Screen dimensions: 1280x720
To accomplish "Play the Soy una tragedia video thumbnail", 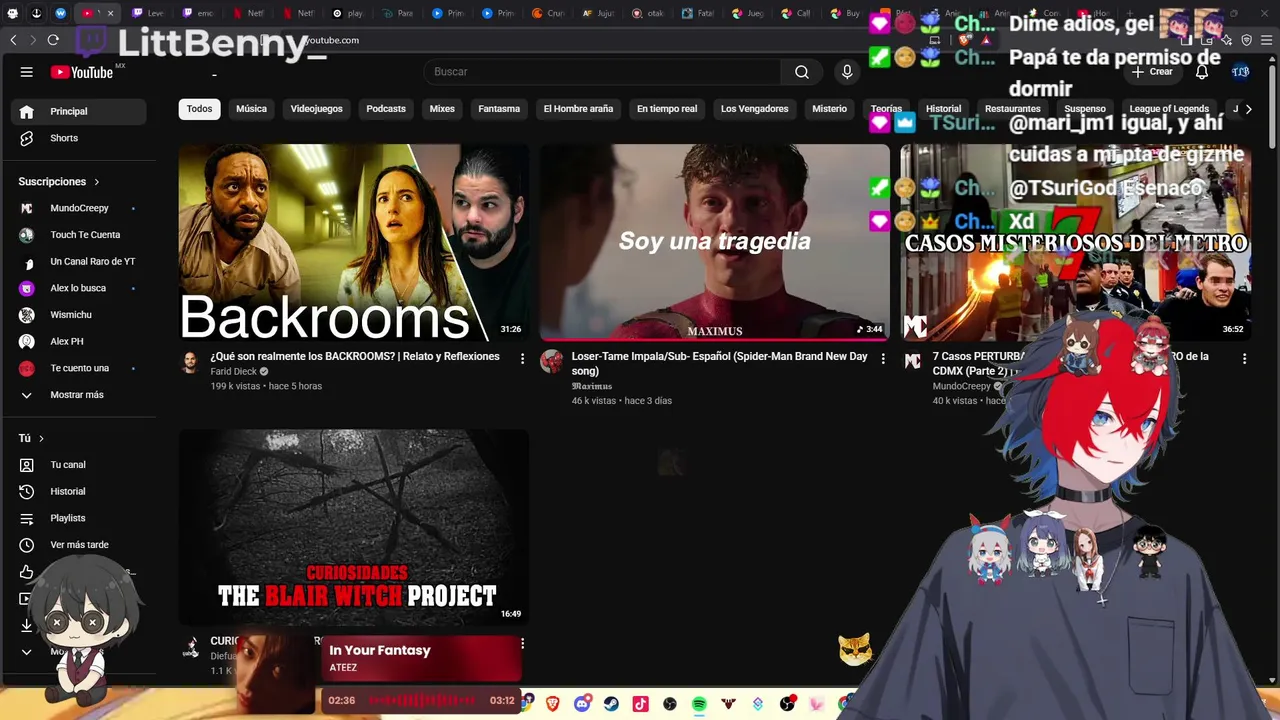I will pyautogui.click(x=715, y=242).
